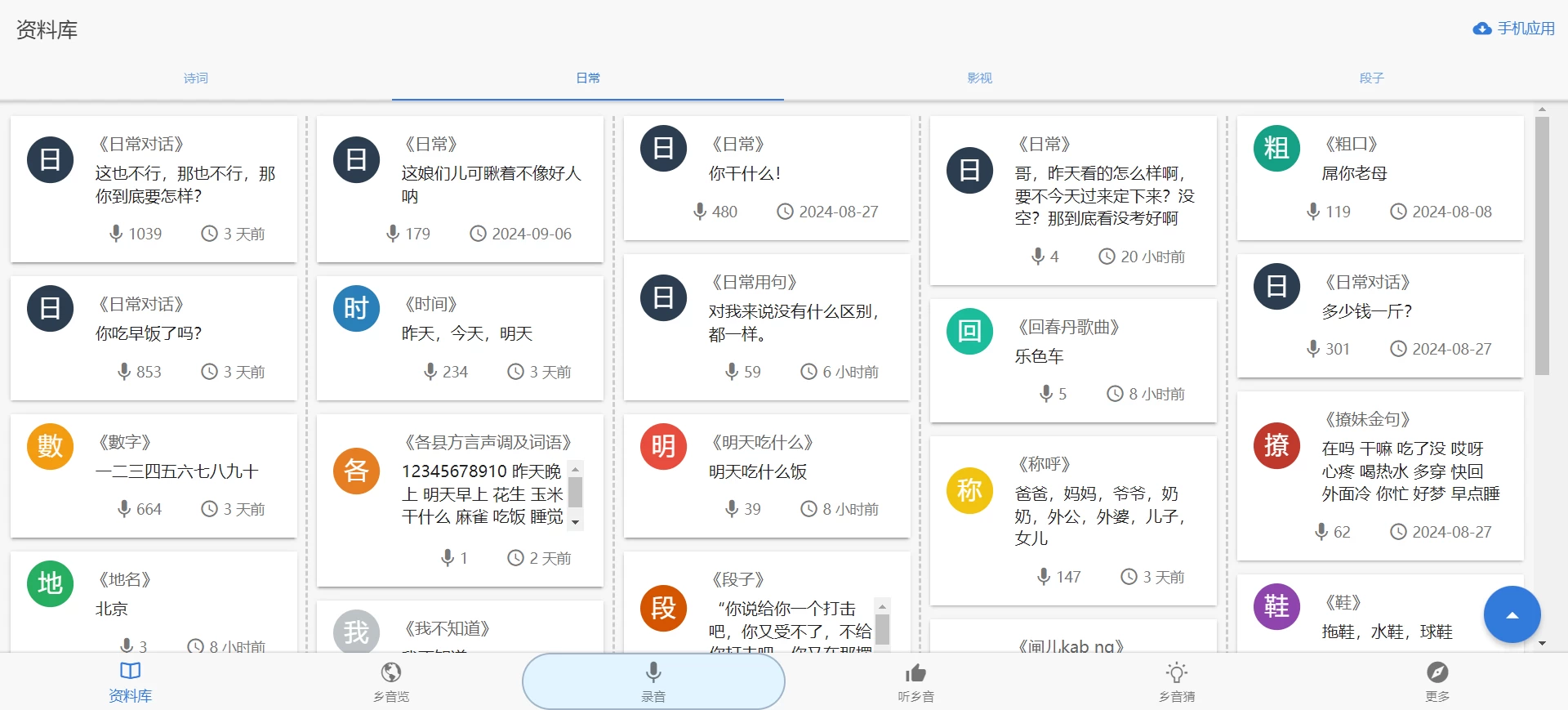This screenshot has height=710, width=1568.
Task: Open 乡音猜 lightbulb navigation item
Action: coord(1177,682)
